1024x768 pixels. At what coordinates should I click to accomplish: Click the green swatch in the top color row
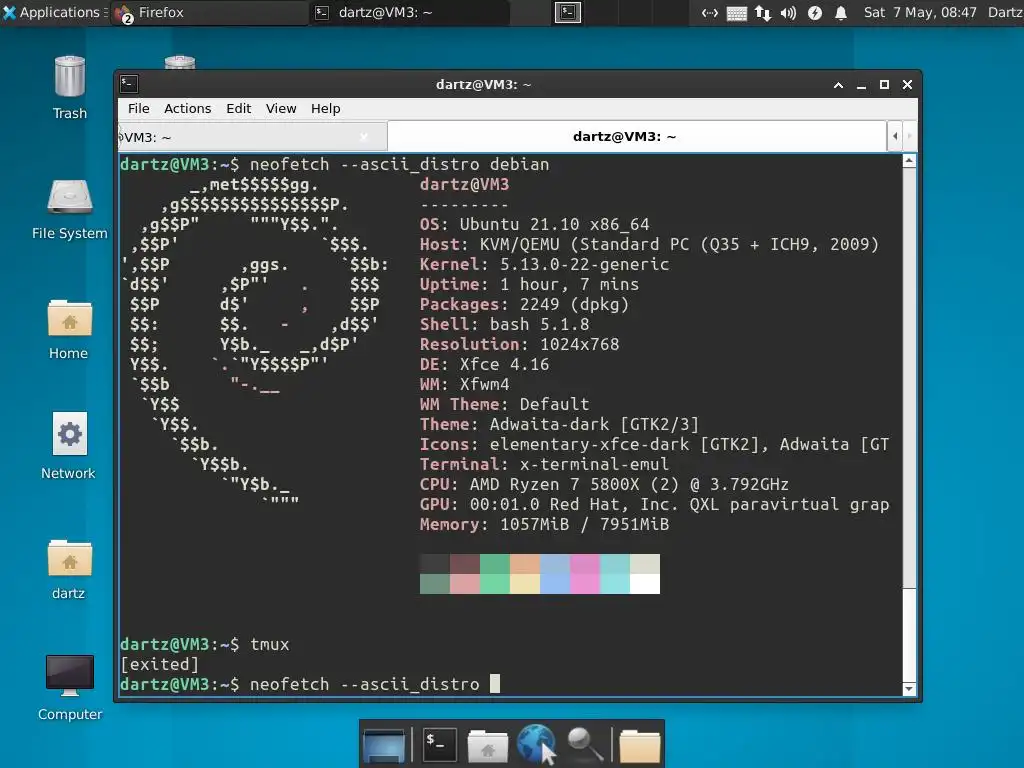[x=494, y=564]
